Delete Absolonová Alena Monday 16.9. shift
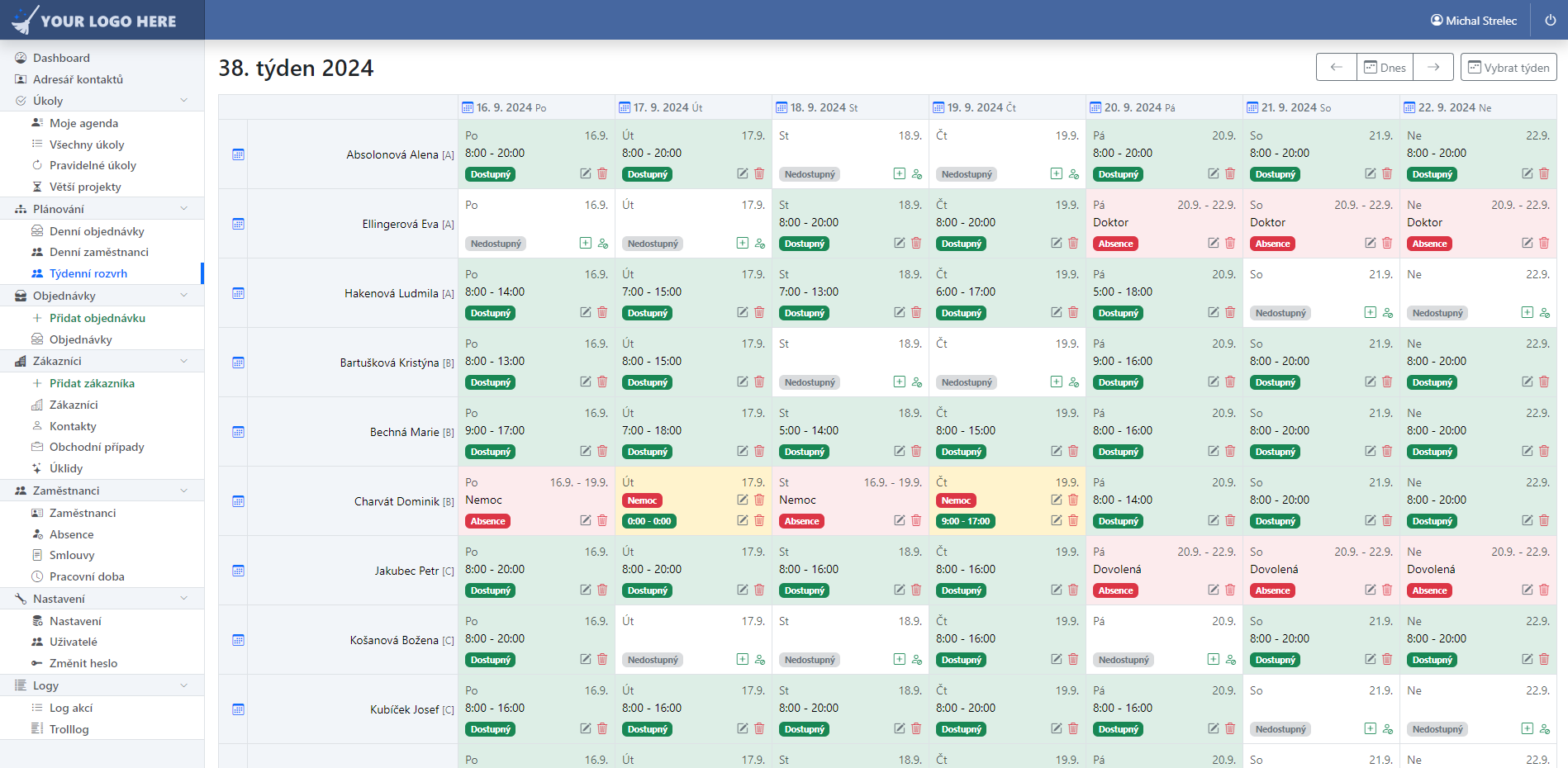 click(602, 173)
